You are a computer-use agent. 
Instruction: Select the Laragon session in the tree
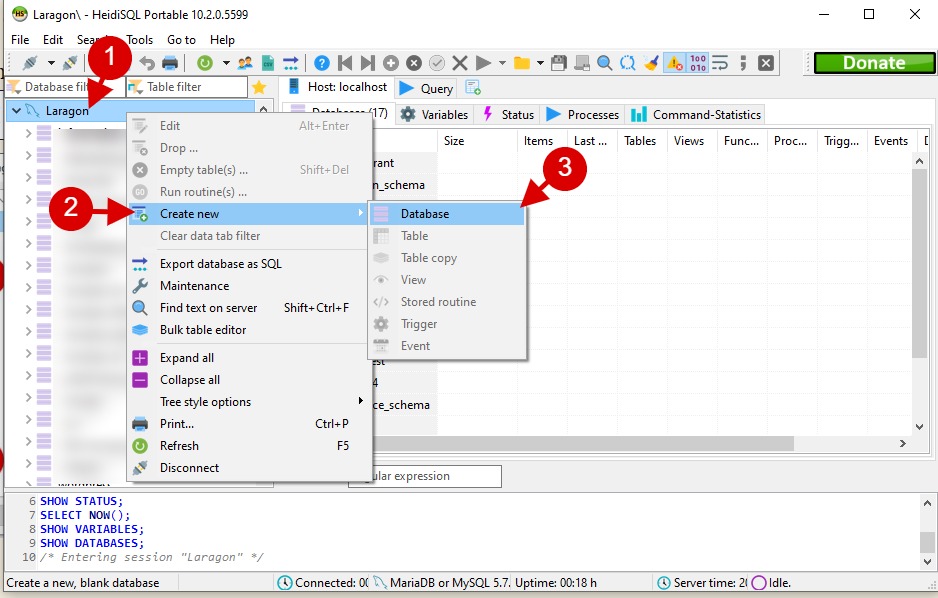point(67,111)
